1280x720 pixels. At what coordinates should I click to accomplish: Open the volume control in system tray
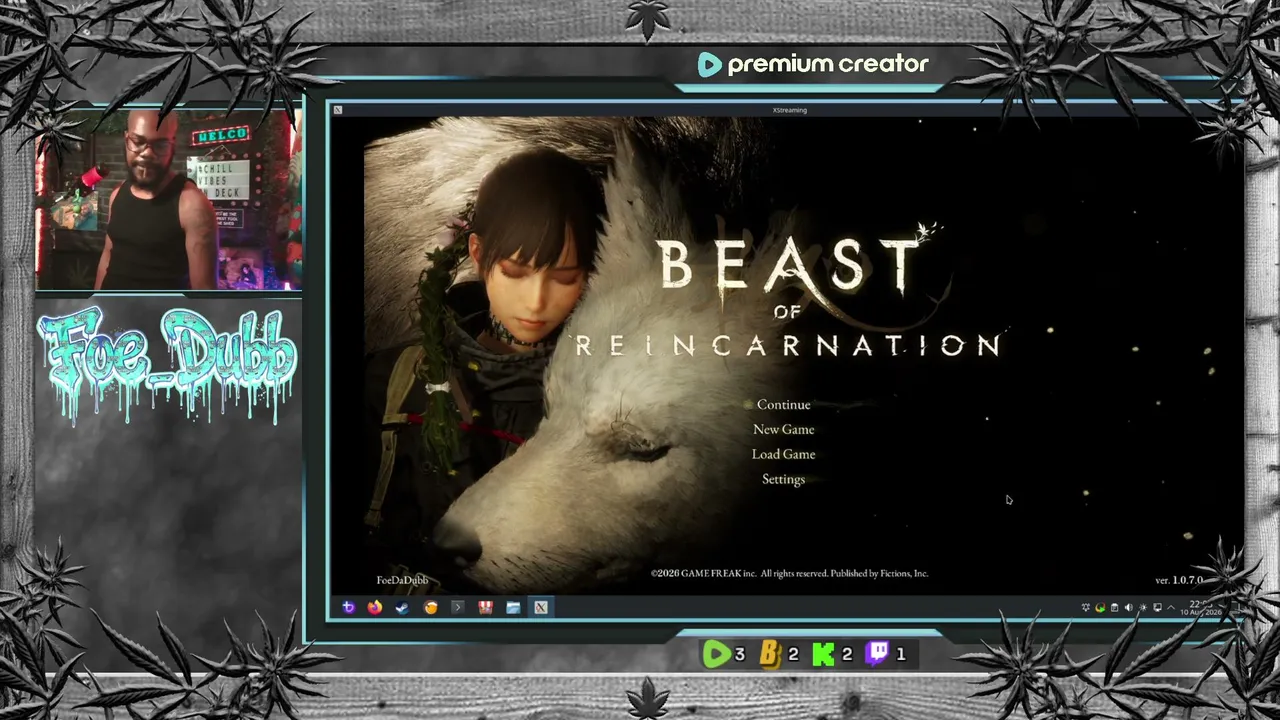[x=1129, y=607]
